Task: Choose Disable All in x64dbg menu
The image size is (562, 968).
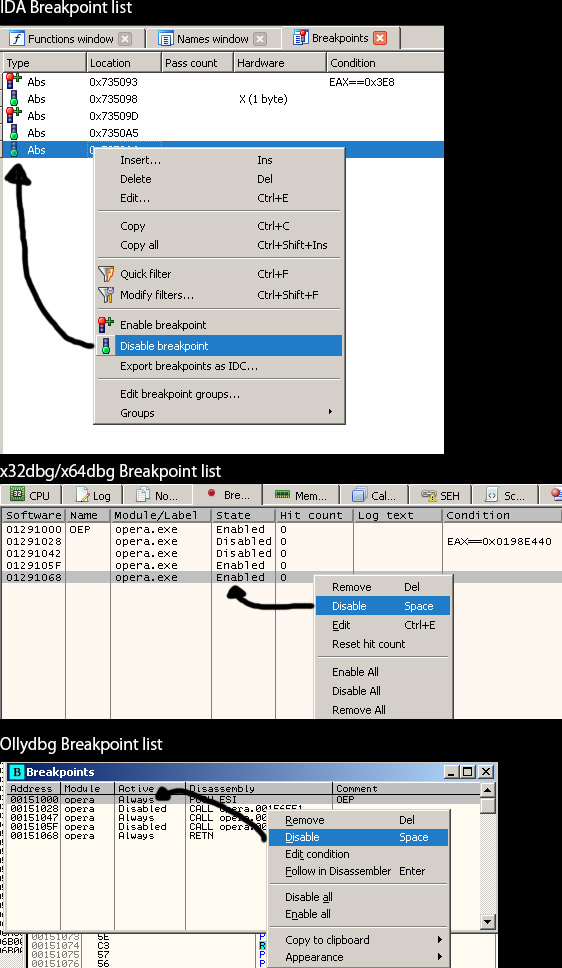Action: tap(384, 691)
